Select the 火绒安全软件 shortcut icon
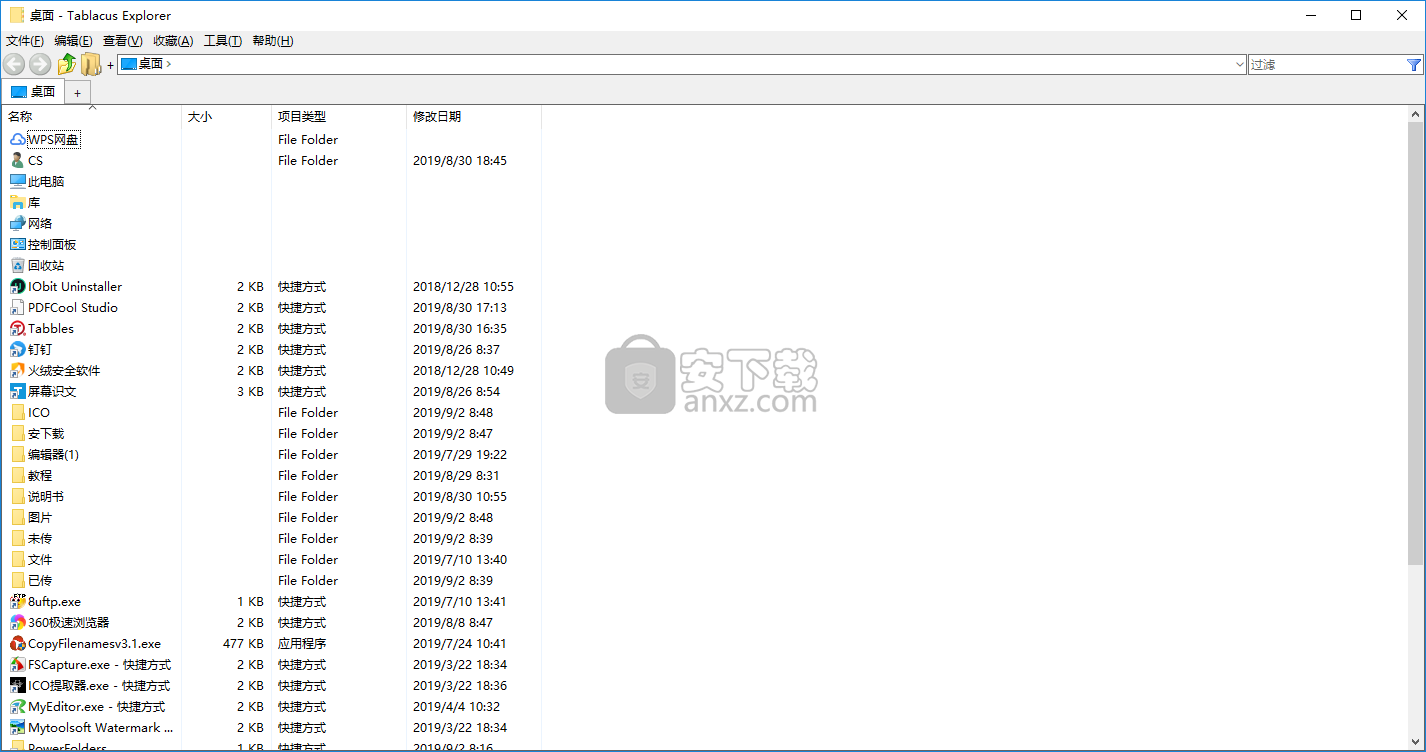The width and height of the screenshot is (1426, 752). pos(18,370)
